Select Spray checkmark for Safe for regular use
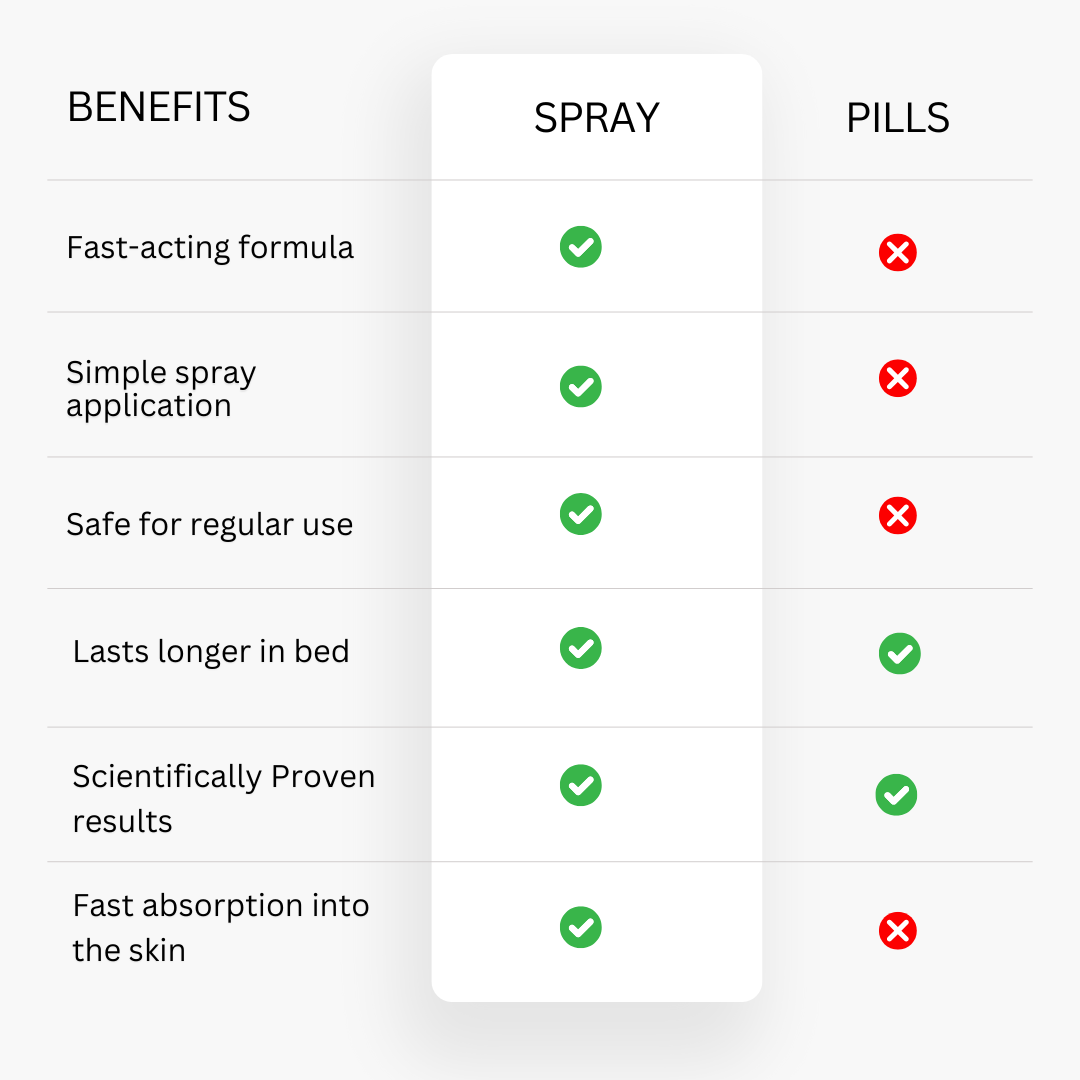This screenshot has width=1080, height=1080. coord(581,514)
